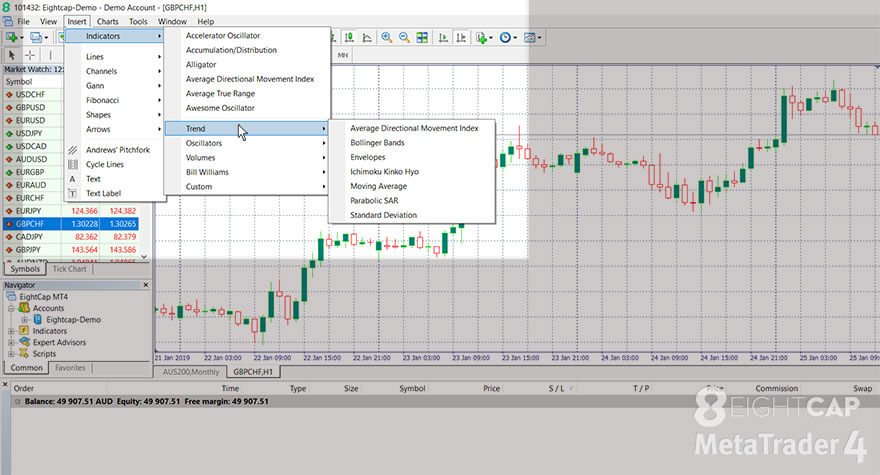Click the Text 'A' icon in Insert menu
The width and height of the screenshot is (880, 475).
[72, 179]
